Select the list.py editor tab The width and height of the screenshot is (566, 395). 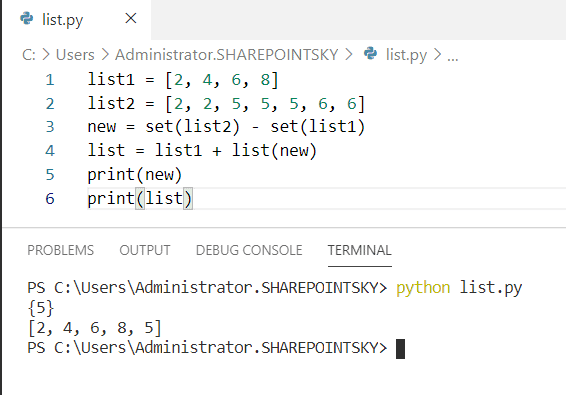77,20
